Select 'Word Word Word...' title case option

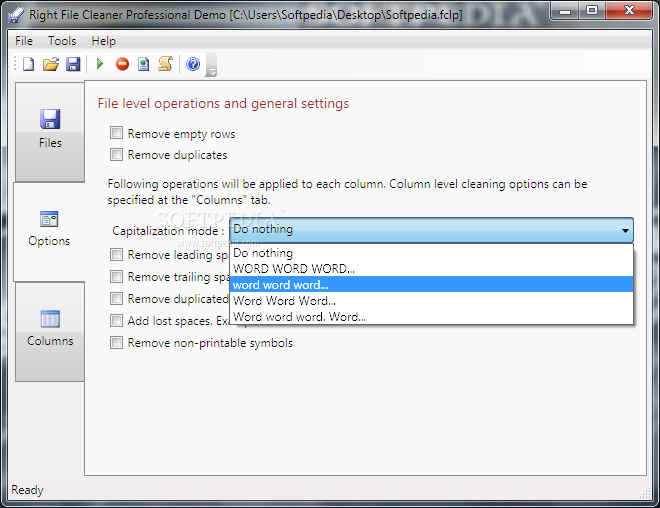431,301
